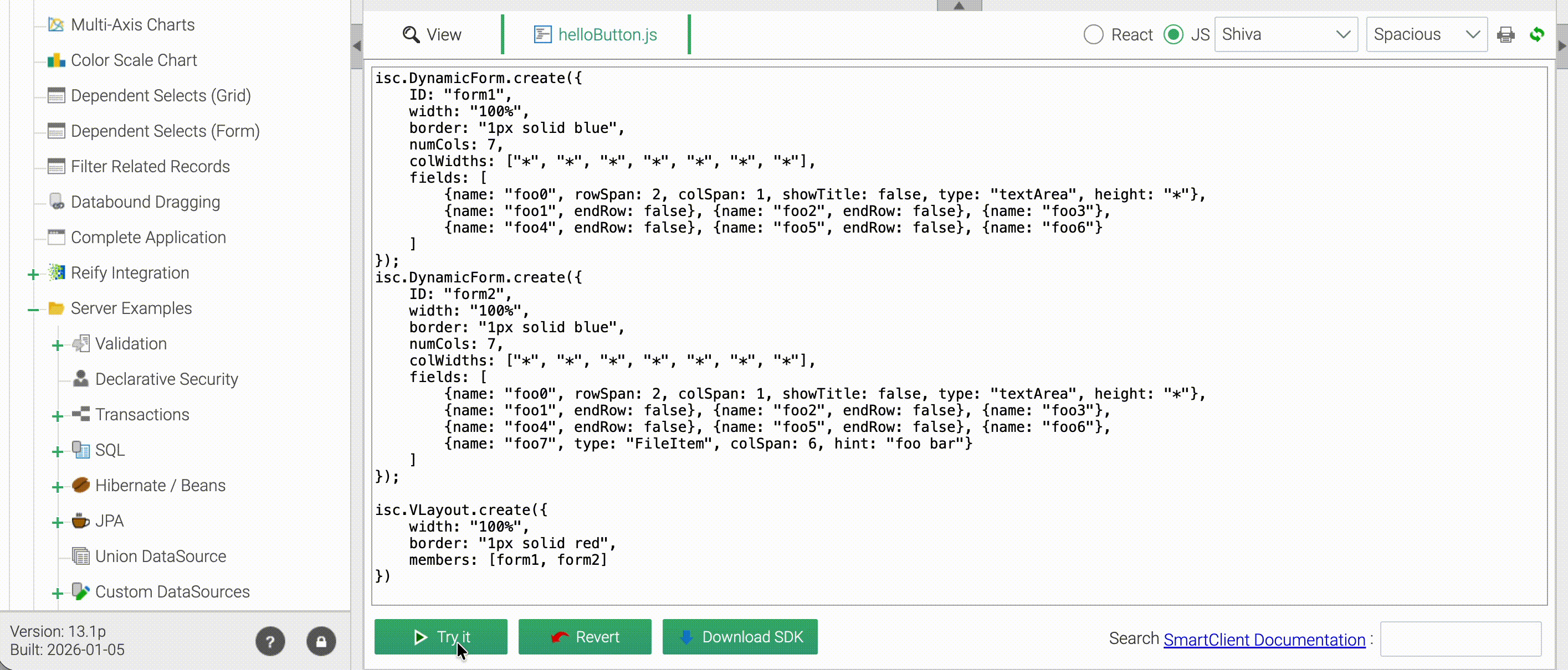This screenshot has width=1568, height=670.
Task: Switch to the View tab
Action: pyautogui.click(x=432, y=35)
